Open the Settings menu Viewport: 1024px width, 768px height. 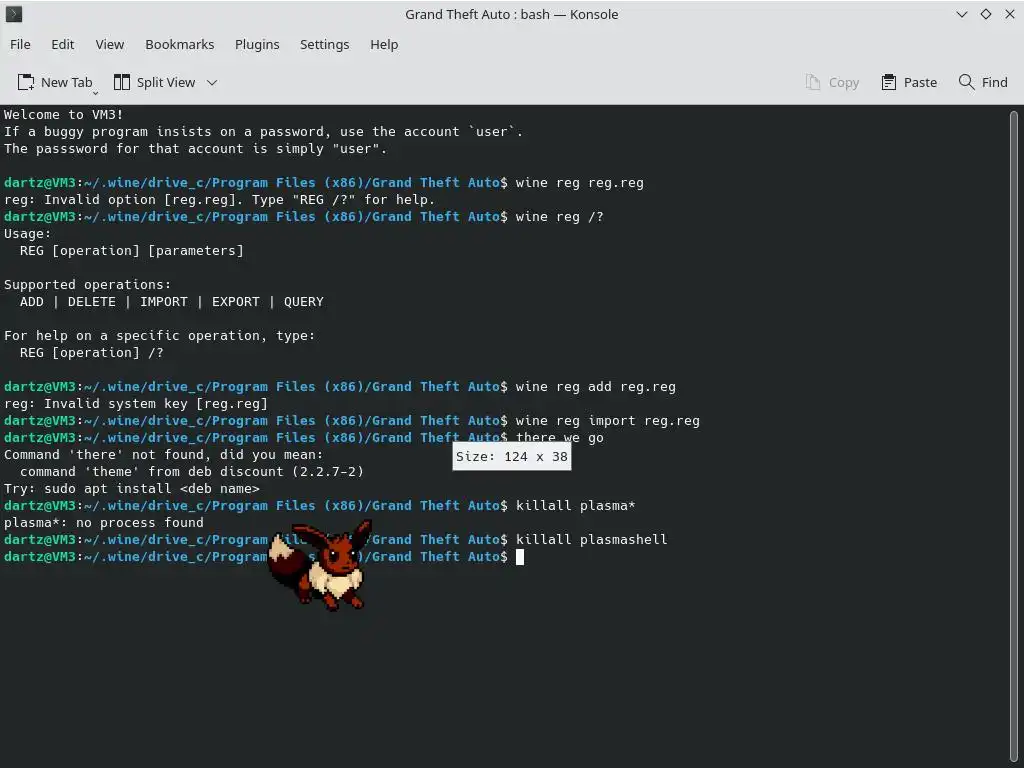click(325, 44)
